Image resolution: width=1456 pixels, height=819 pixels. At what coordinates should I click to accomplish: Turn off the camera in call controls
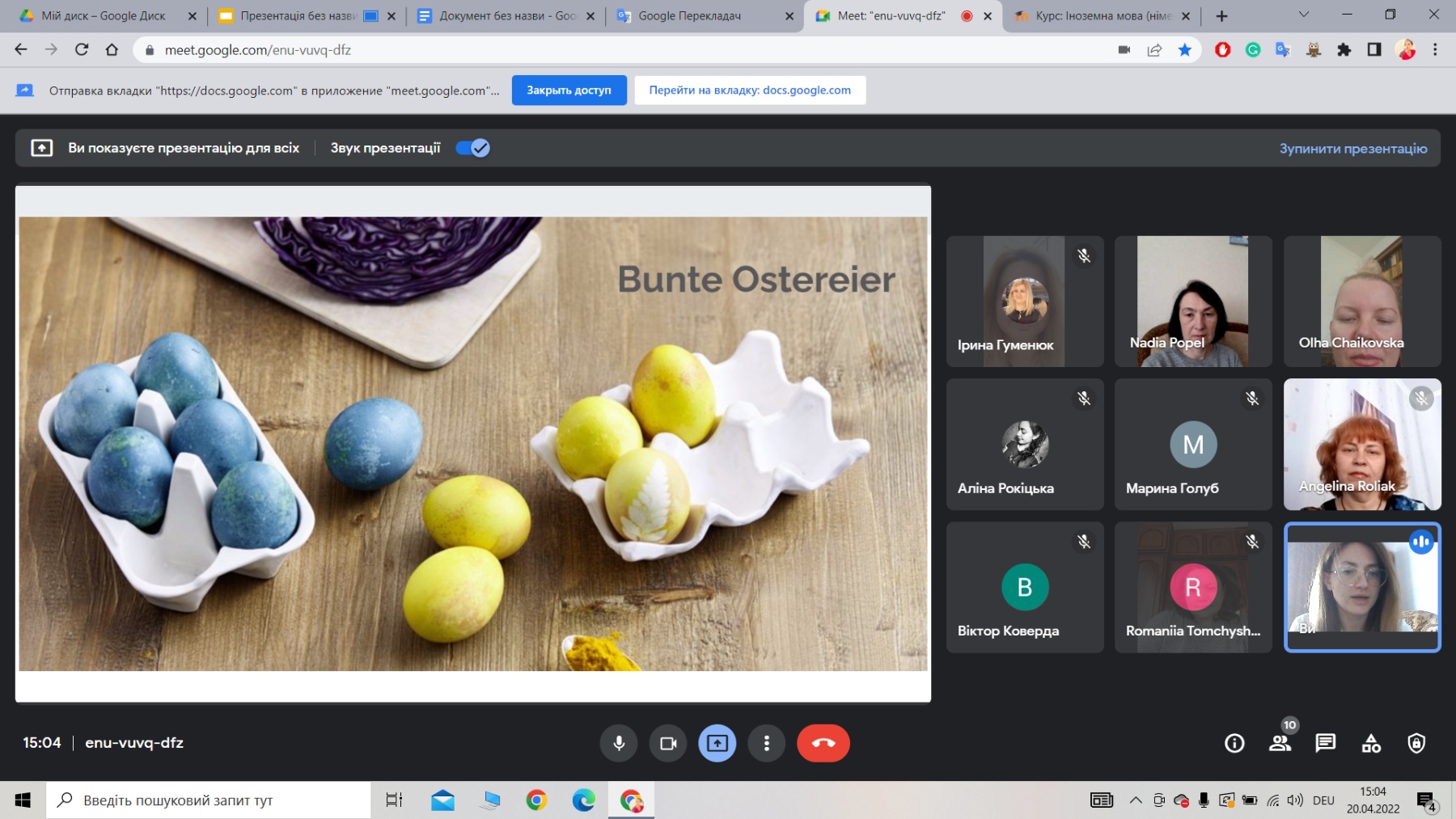coord(668,743)
